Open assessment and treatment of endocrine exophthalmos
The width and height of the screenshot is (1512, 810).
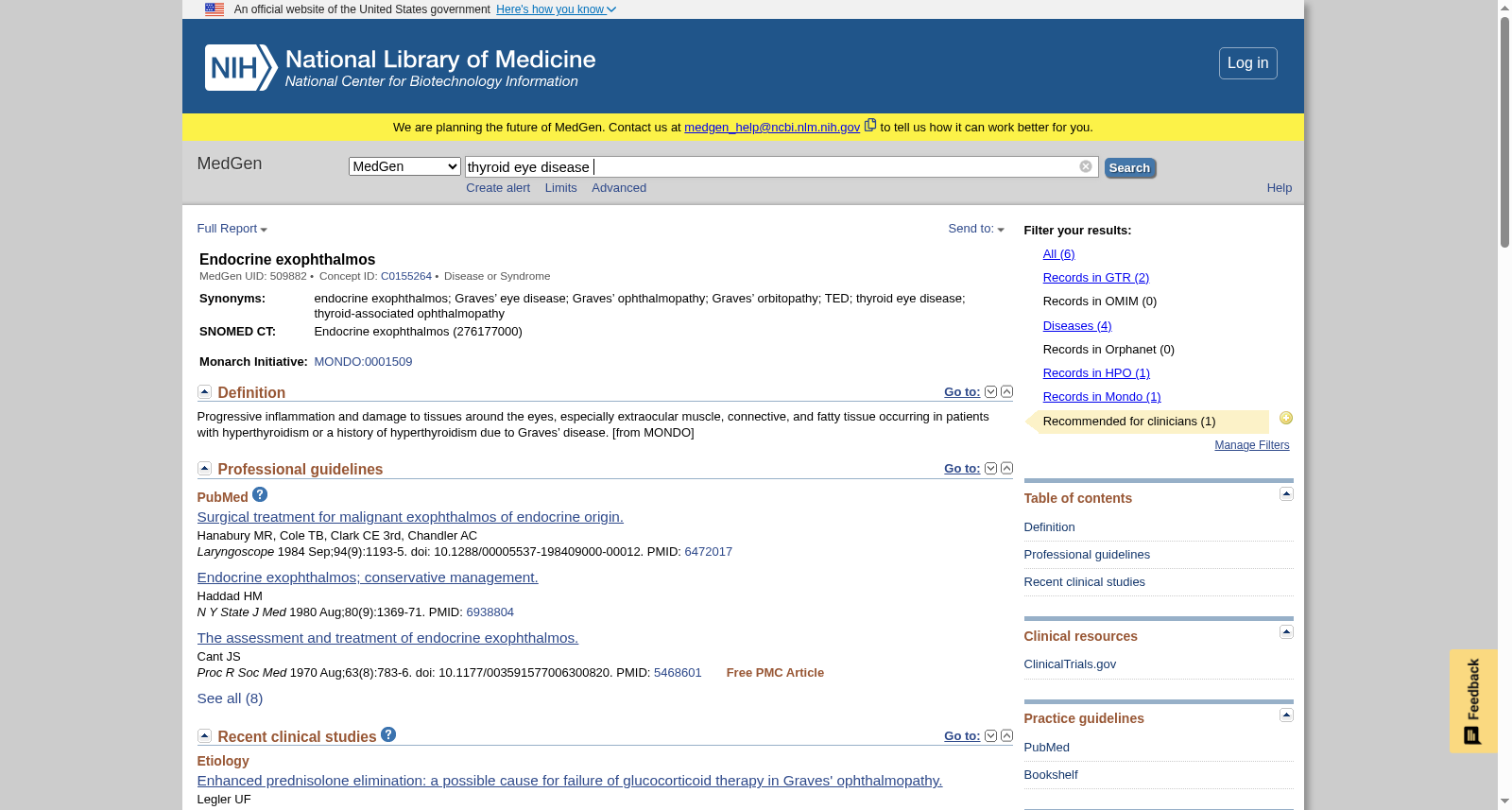[x=387, y=638]
